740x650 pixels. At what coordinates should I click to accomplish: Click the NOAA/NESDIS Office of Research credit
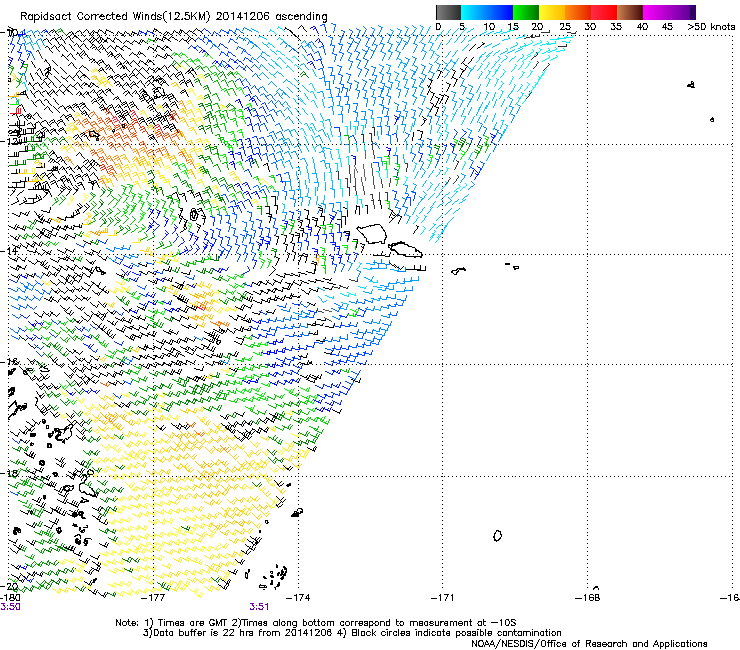click(589, 644)
